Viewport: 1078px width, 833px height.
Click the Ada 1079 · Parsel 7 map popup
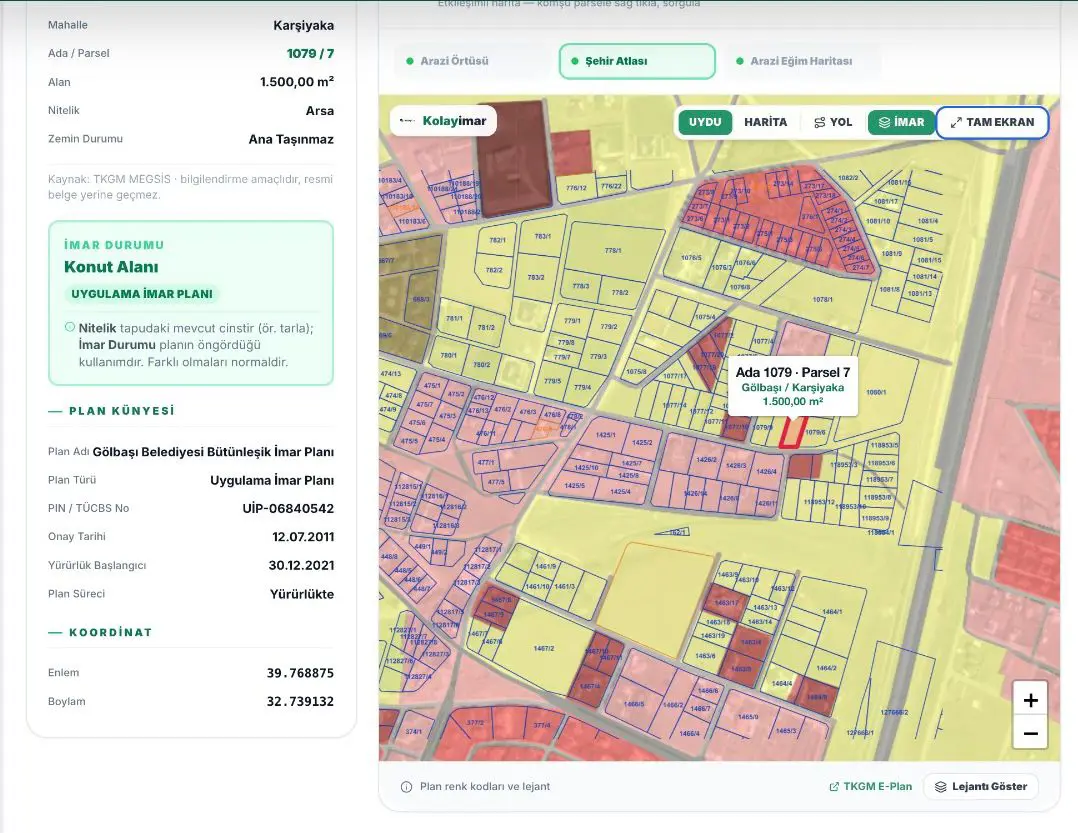click(793, 386)
